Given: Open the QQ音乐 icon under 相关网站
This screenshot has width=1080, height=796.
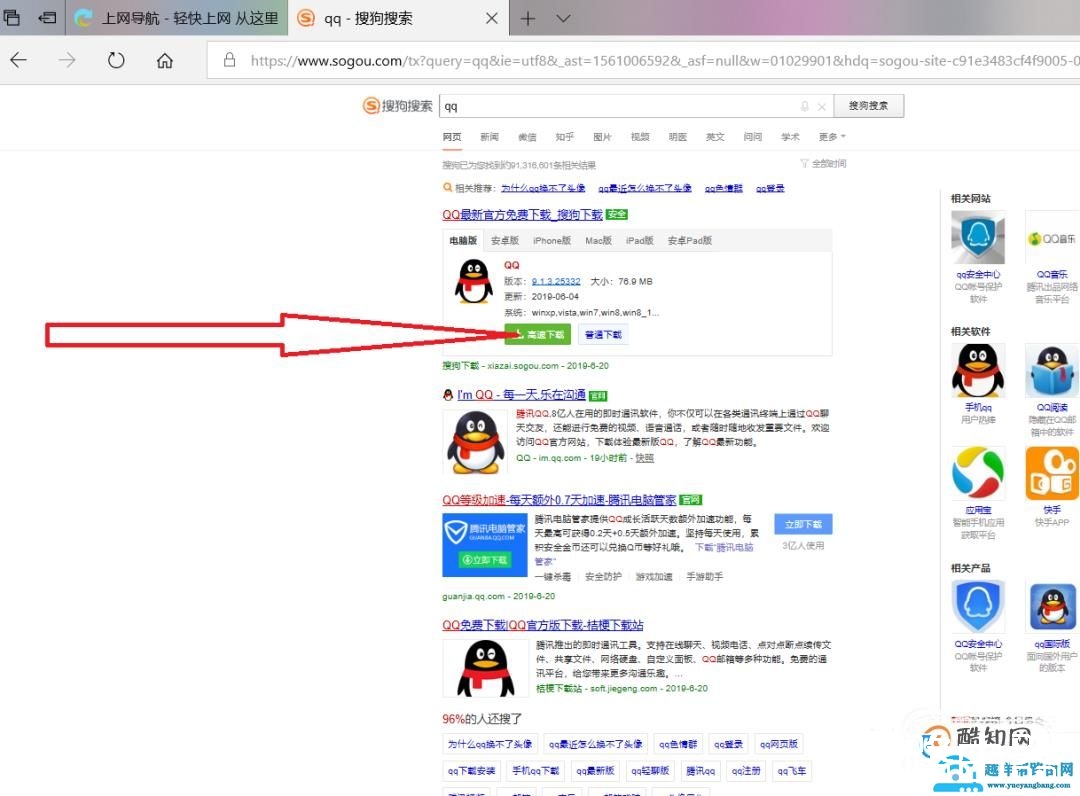Looking at the screenshot, I should point(1052,238).
